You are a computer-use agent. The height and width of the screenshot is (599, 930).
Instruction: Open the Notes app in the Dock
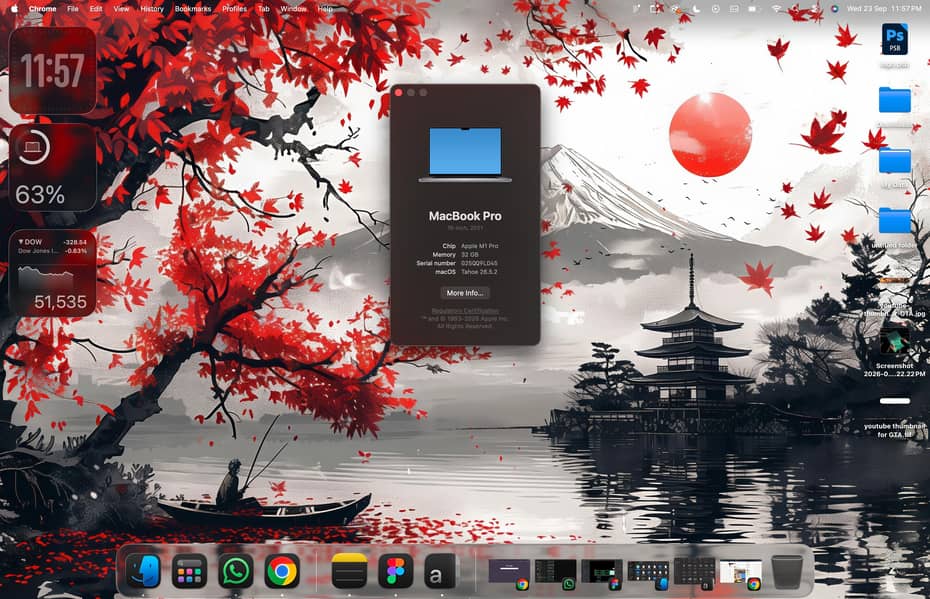pos(349,572)
